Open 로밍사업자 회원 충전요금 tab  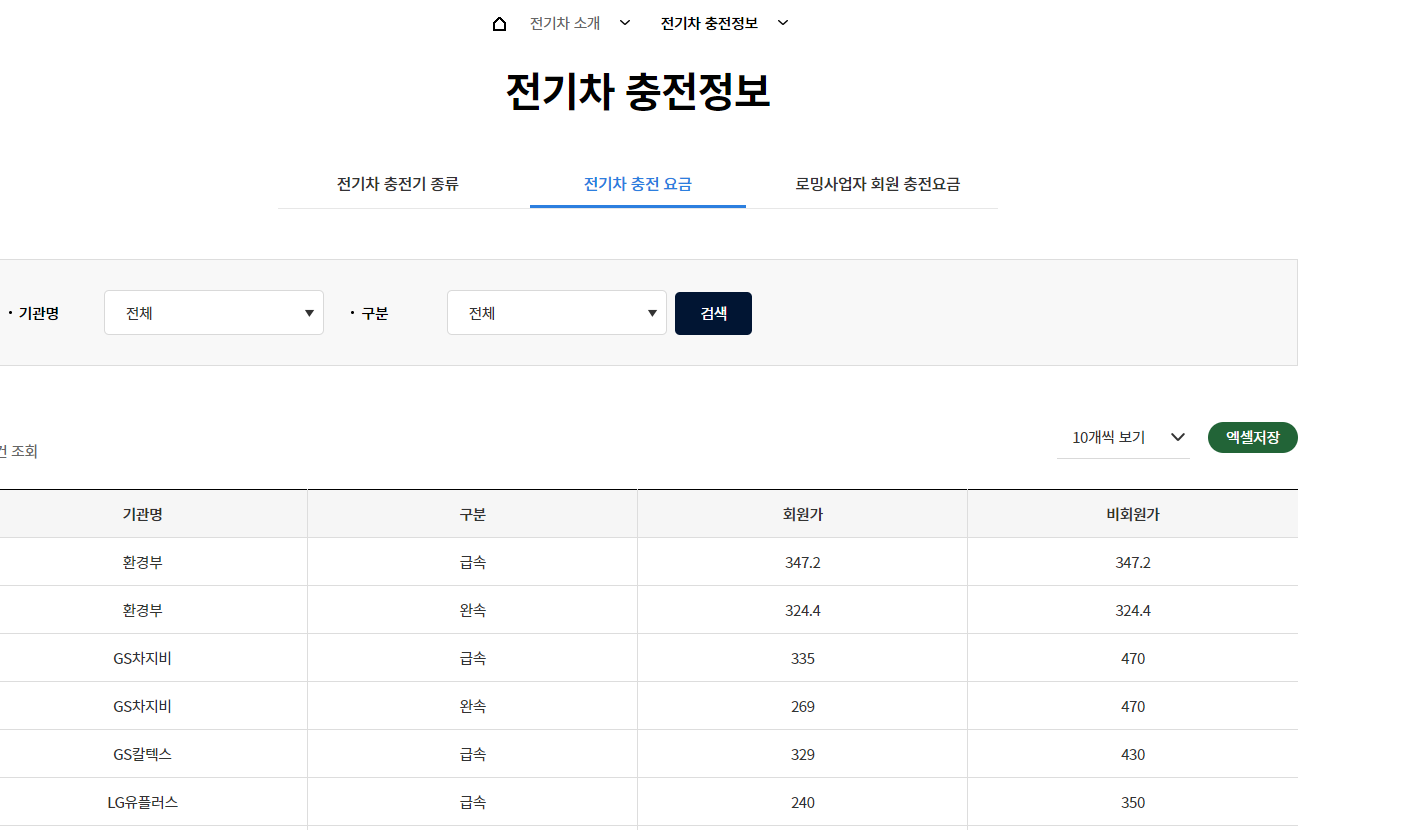[878, 184]
